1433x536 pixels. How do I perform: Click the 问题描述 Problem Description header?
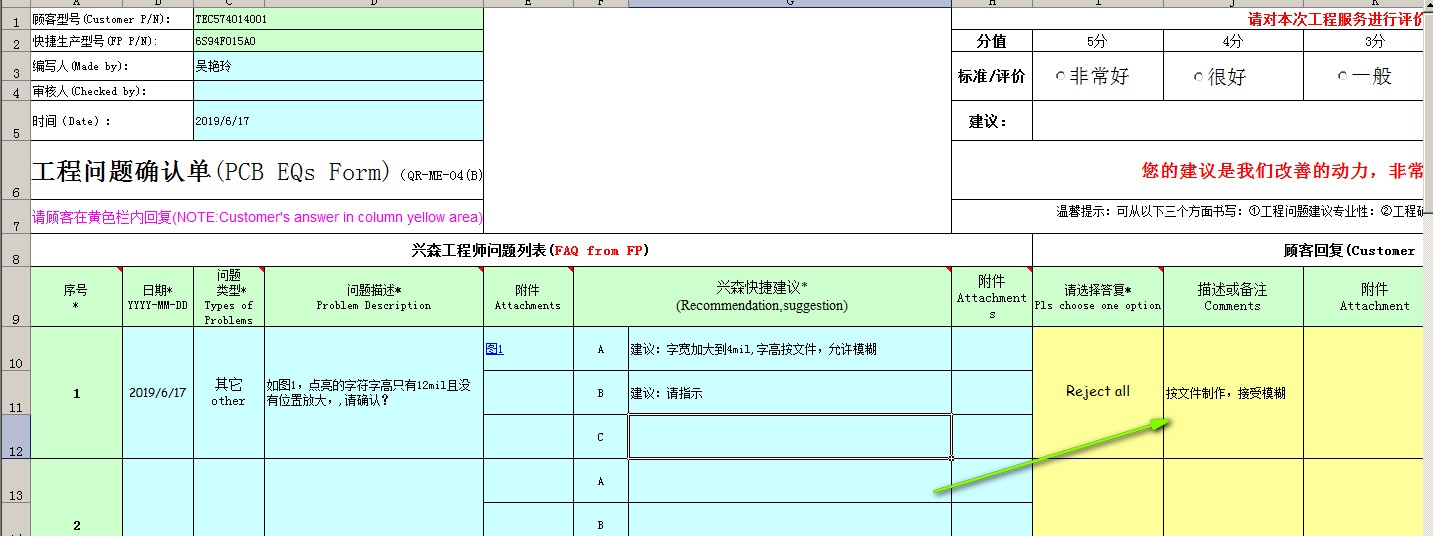(373, 296)
